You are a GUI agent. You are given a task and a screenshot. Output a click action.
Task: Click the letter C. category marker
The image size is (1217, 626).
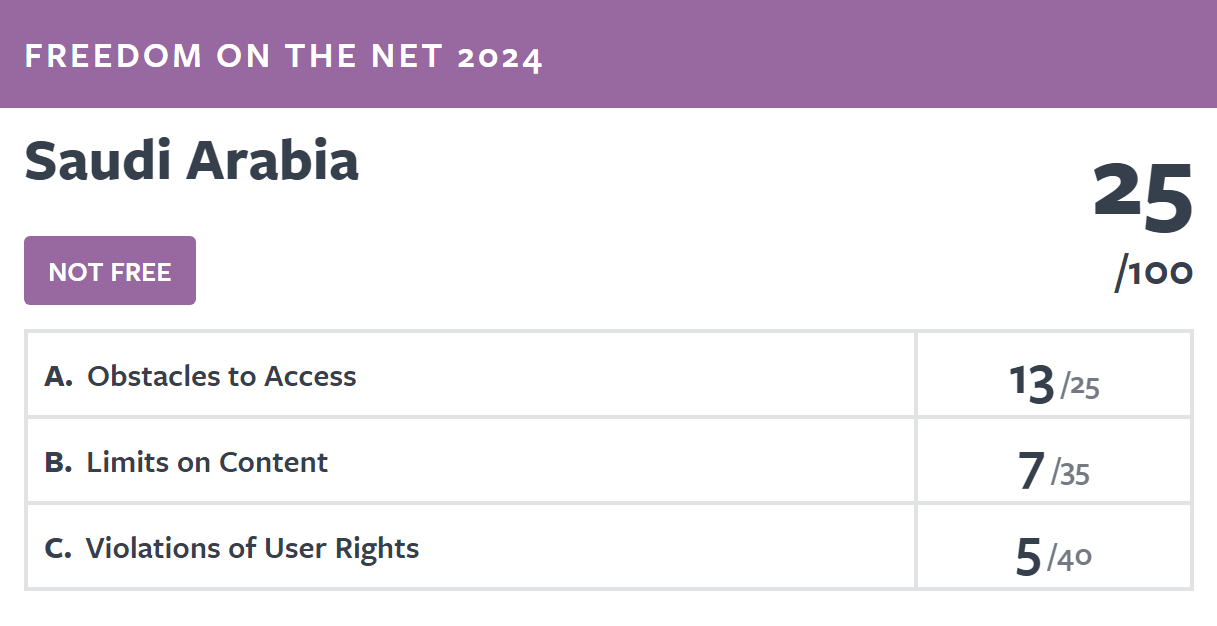point(58,549)
